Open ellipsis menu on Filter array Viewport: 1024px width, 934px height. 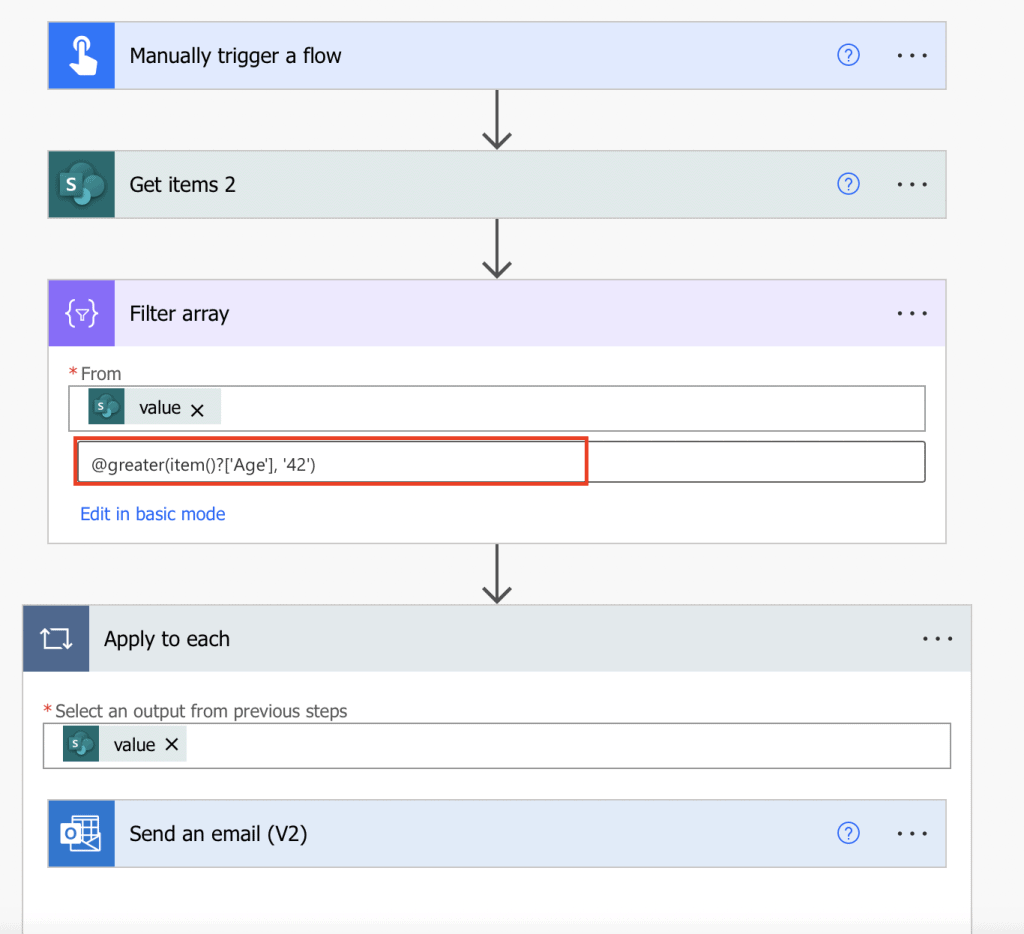point(912,314)
